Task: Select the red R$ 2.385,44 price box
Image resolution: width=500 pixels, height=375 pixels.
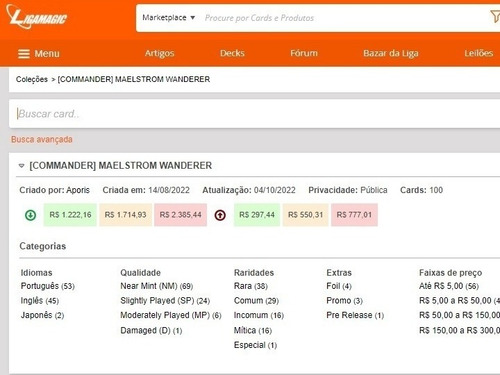Action: pyautogui.click(x=180, y=215)
